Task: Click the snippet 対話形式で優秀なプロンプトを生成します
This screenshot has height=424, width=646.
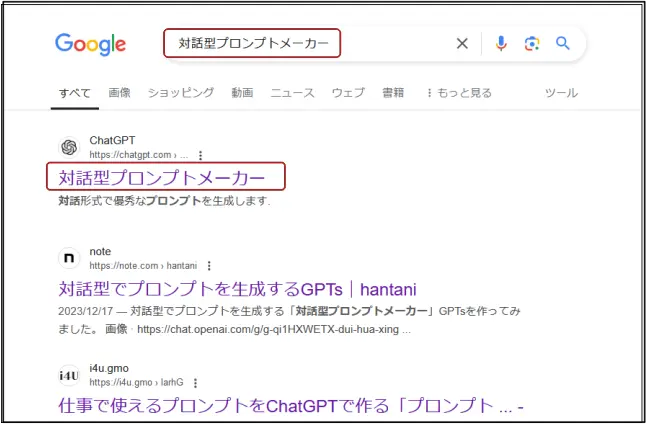Action: (x=164, y=201)
